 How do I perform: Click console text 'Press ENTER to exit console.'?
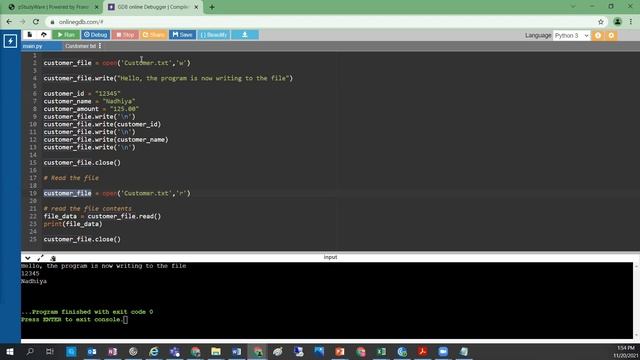click(72, 320)
